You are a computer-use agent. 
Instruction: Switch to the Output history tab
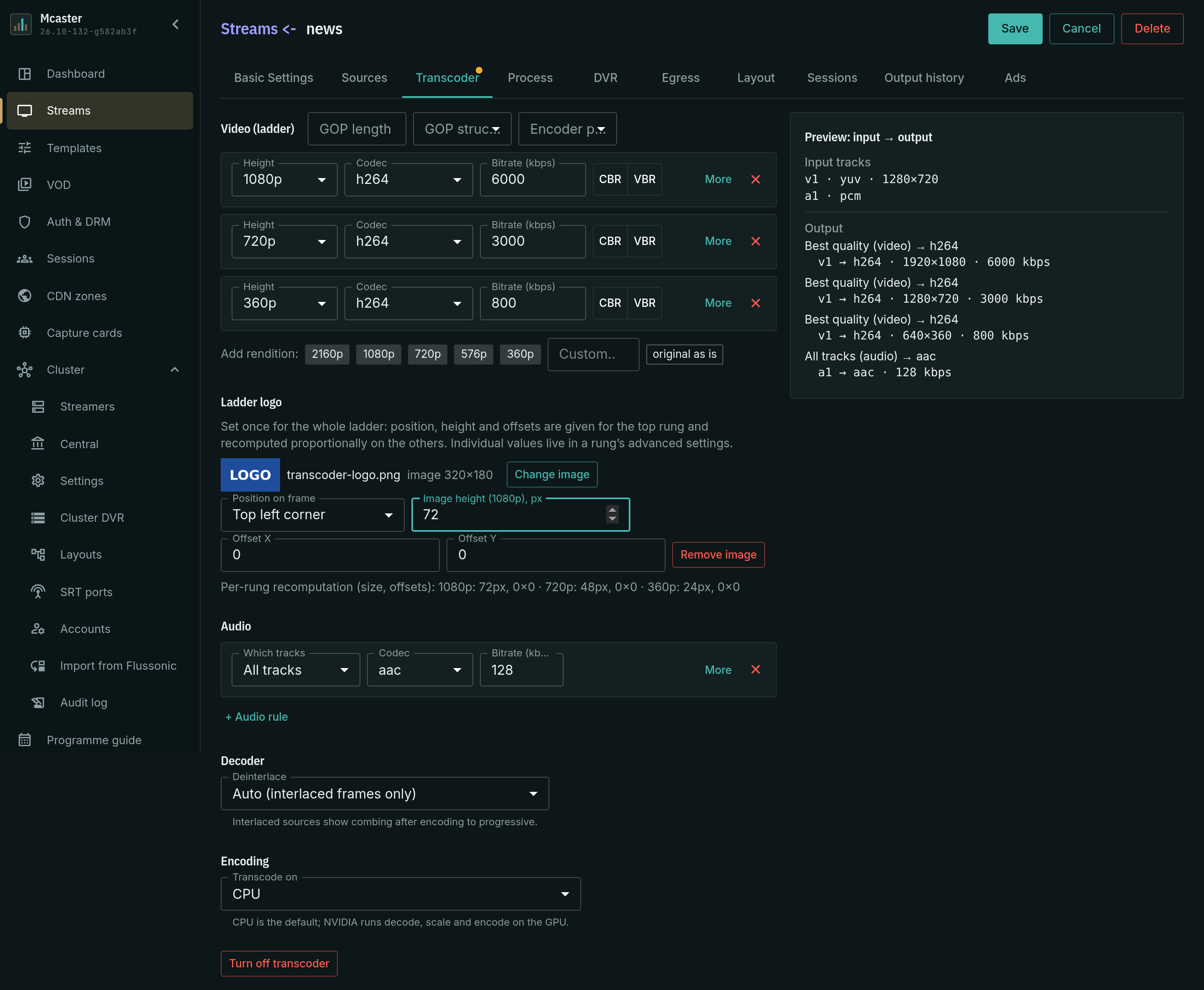[923, 78]
